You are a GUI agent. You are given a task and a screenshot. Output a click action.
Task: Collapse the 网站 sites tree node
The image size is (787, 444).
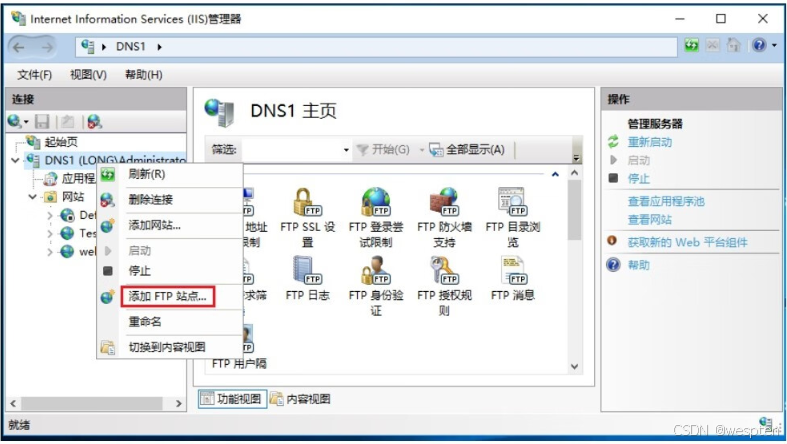coord(33,197)
